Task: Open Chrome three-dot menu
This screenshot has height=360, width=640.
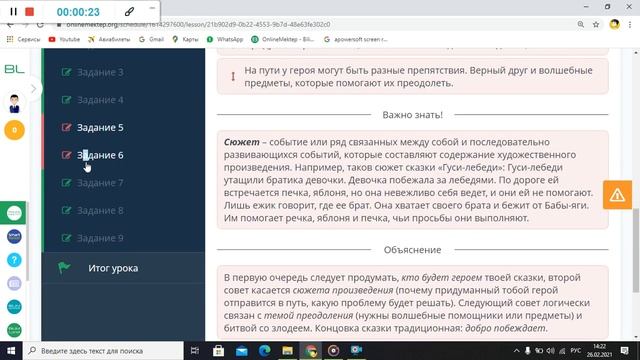Action: click(x=630, y=24)
